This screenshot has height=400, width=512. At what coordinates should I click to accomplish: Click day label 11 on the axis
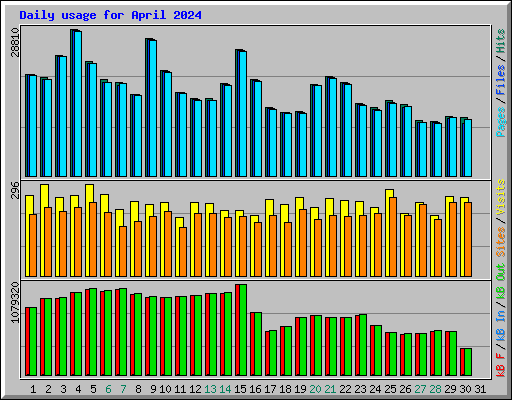(180, 389)
